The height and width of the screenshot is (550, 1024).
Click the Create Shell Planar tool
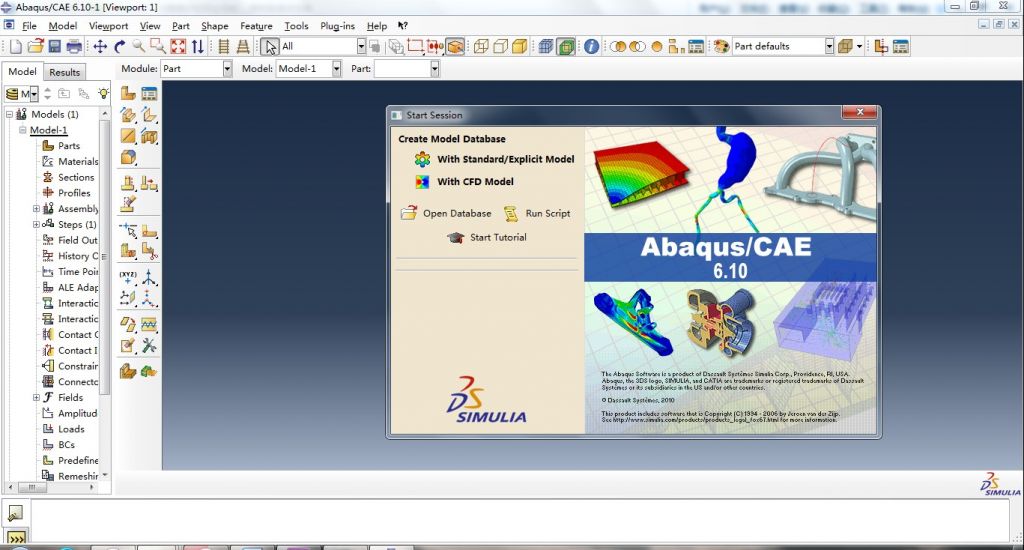[149, 115]
